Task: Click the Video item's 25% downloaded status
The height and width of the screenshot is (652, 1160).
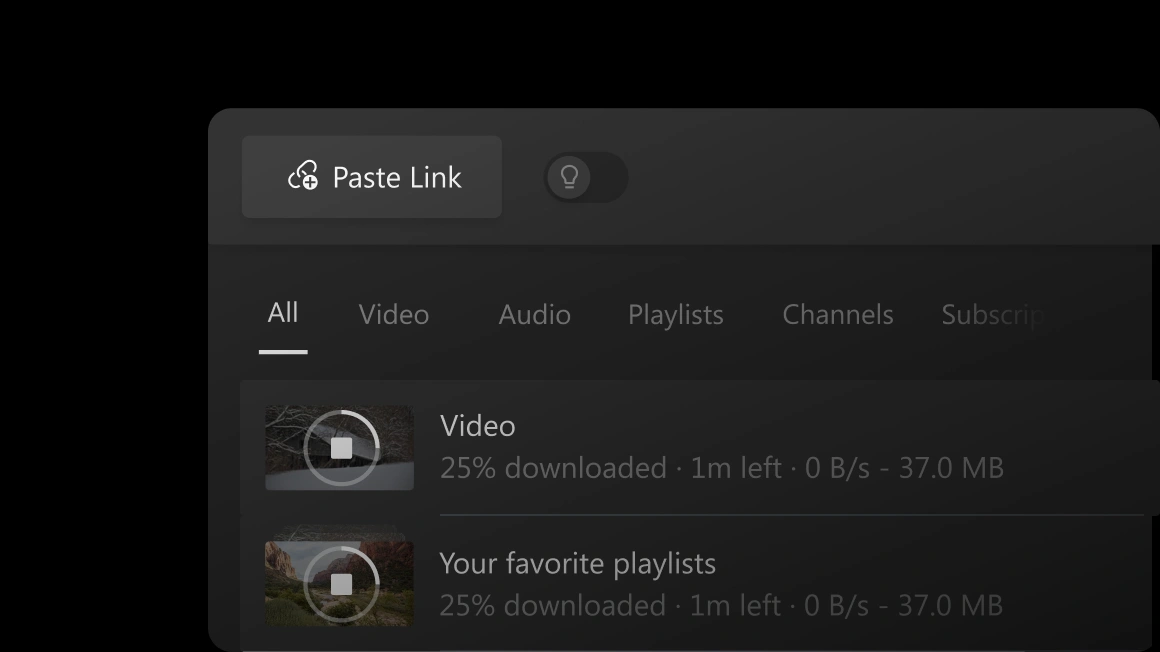Action: [721, 468]
